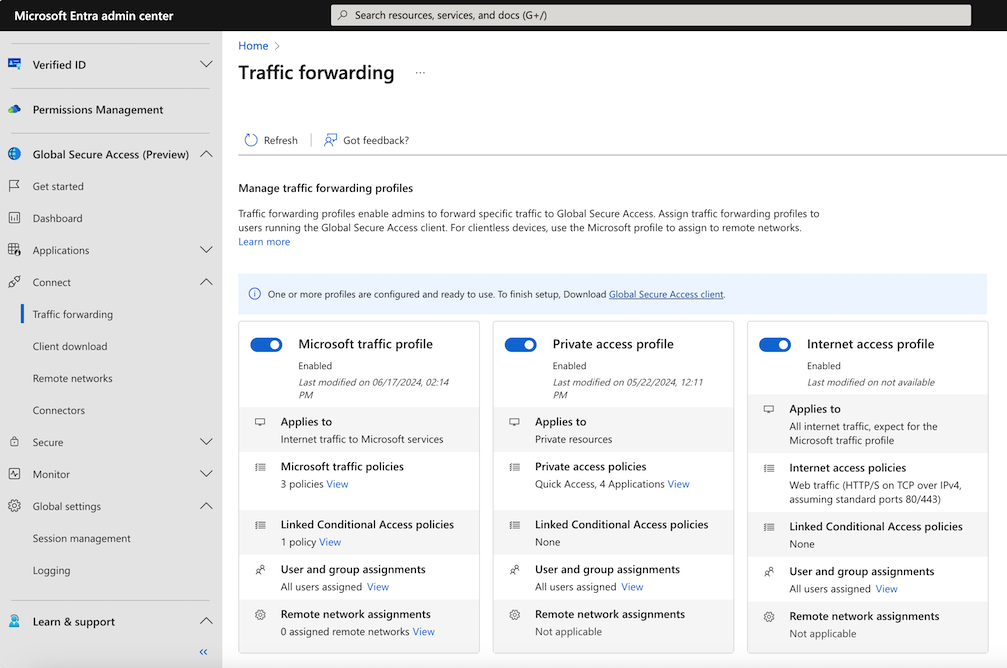This screenshot has width=1007, height=668.
Task: Disable the Microsoft traffic profile toggle
Action: click(266, 344)
